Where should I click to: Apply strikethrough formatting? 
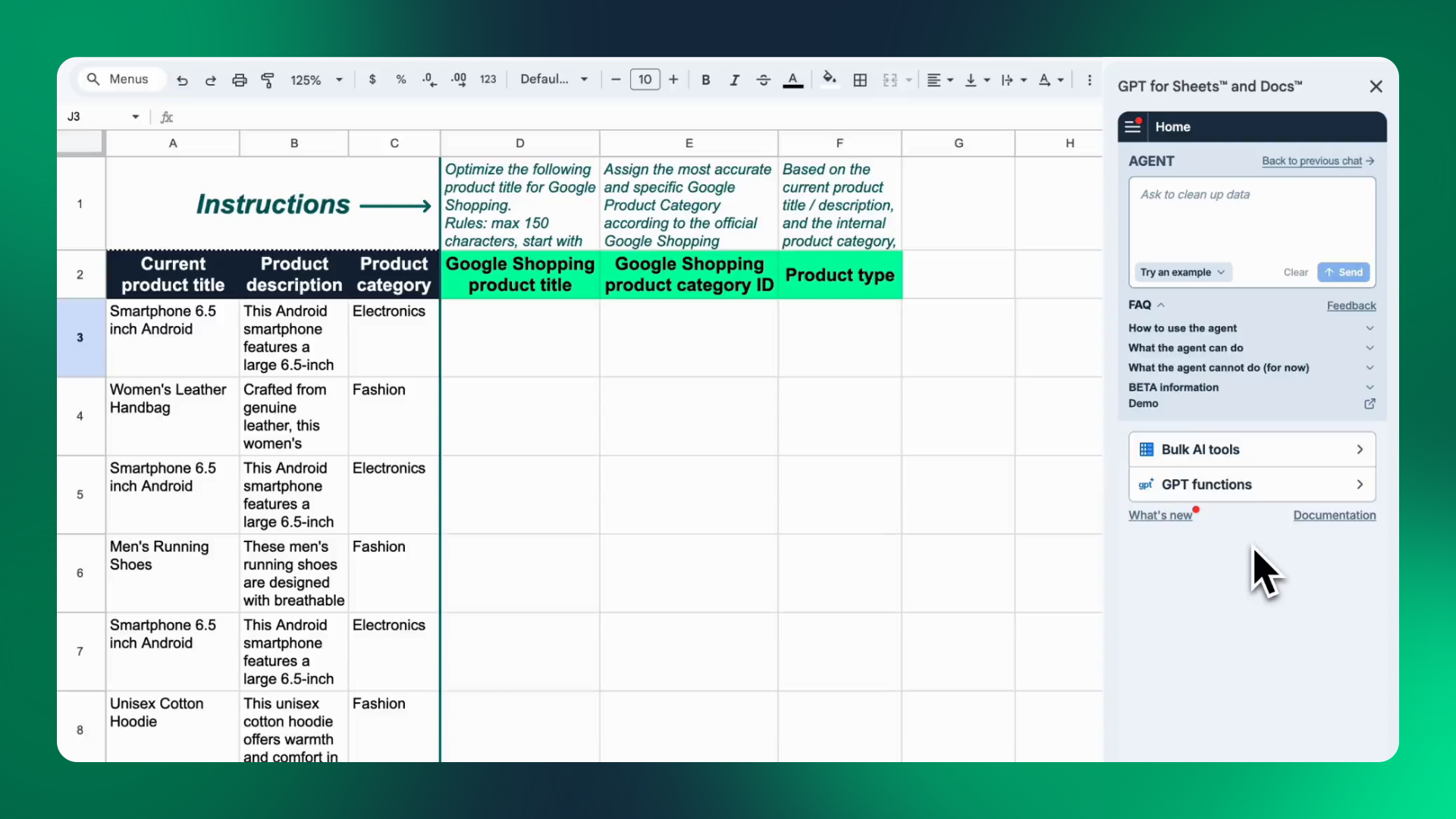(763, 80)
